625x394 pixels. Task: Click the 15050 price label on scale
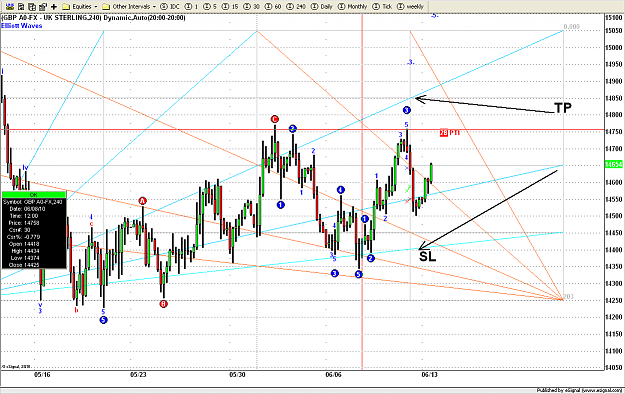tap(614, 30)
